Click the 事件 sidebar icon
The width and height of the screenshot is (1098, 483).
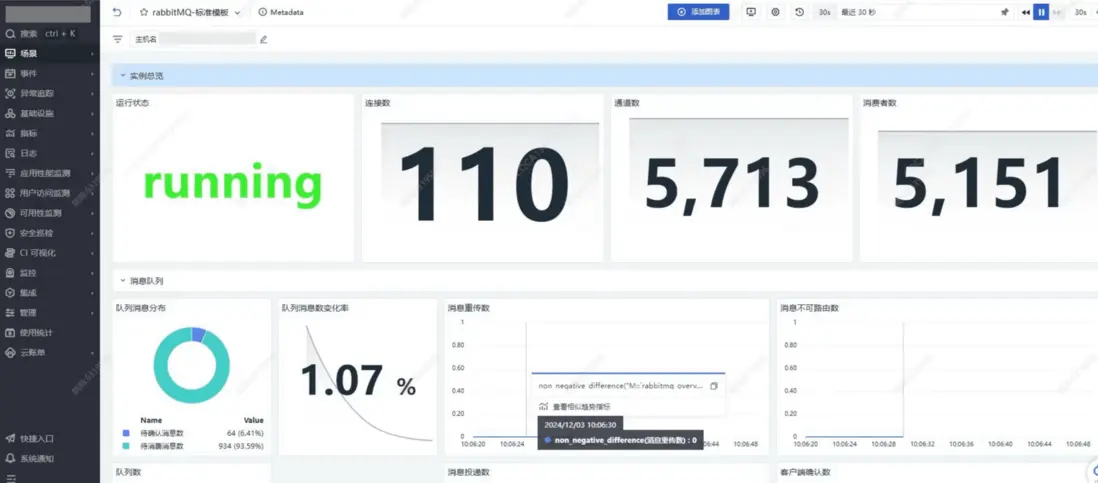point(10,74)
